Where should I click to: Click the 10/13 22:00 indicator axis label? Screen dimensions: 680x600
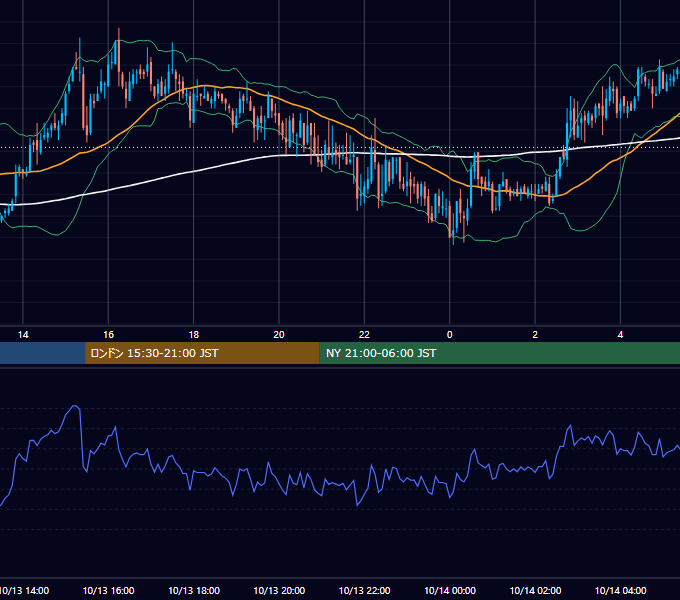click(364, 591)
